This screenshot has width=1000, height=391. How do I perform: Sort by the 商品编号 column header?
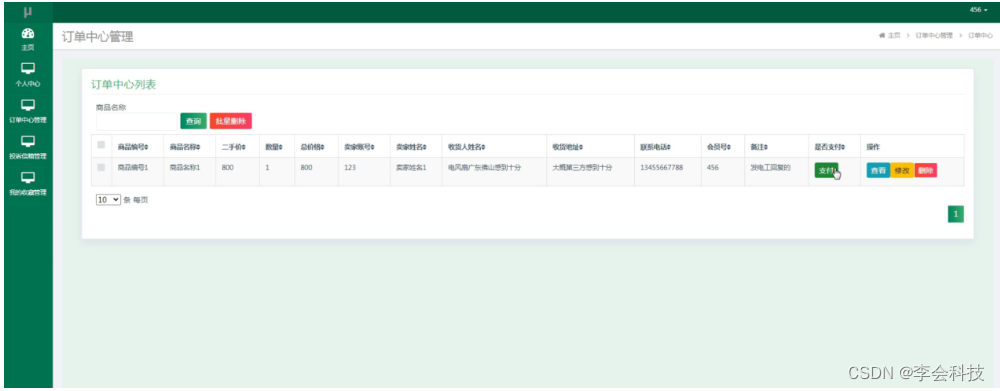click(133, 147)
